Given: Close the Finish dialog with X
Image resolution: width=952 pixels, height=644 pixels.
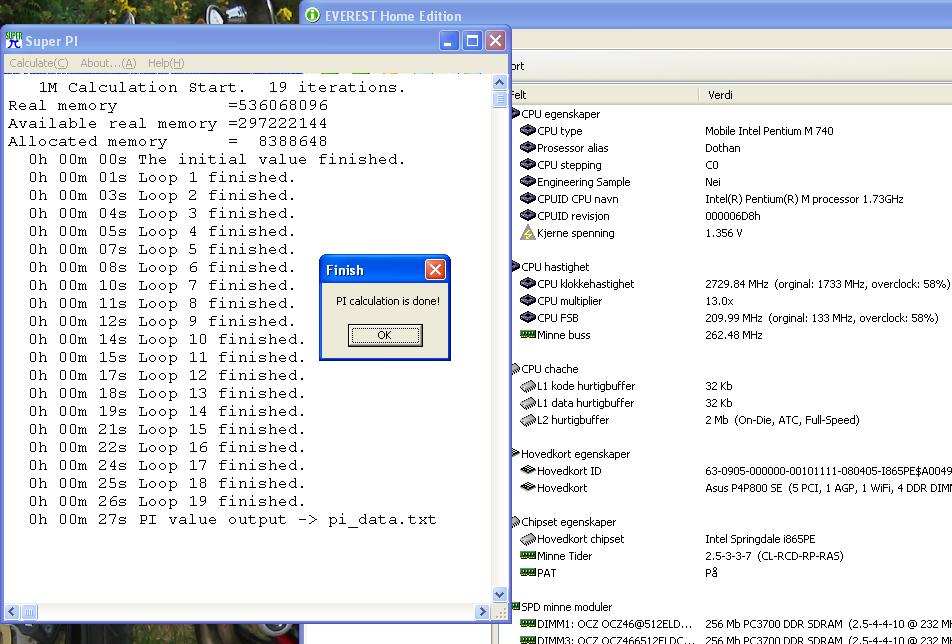Looking at the screenshot, I should [x=435, y=269].
